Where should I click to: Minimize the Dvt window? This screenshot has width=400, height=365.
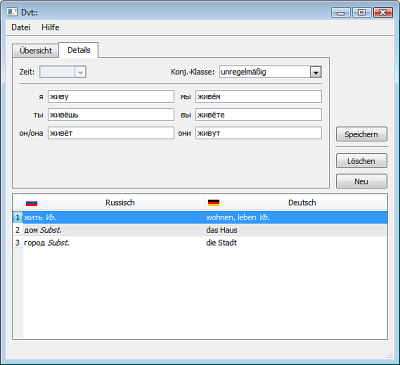341,13
